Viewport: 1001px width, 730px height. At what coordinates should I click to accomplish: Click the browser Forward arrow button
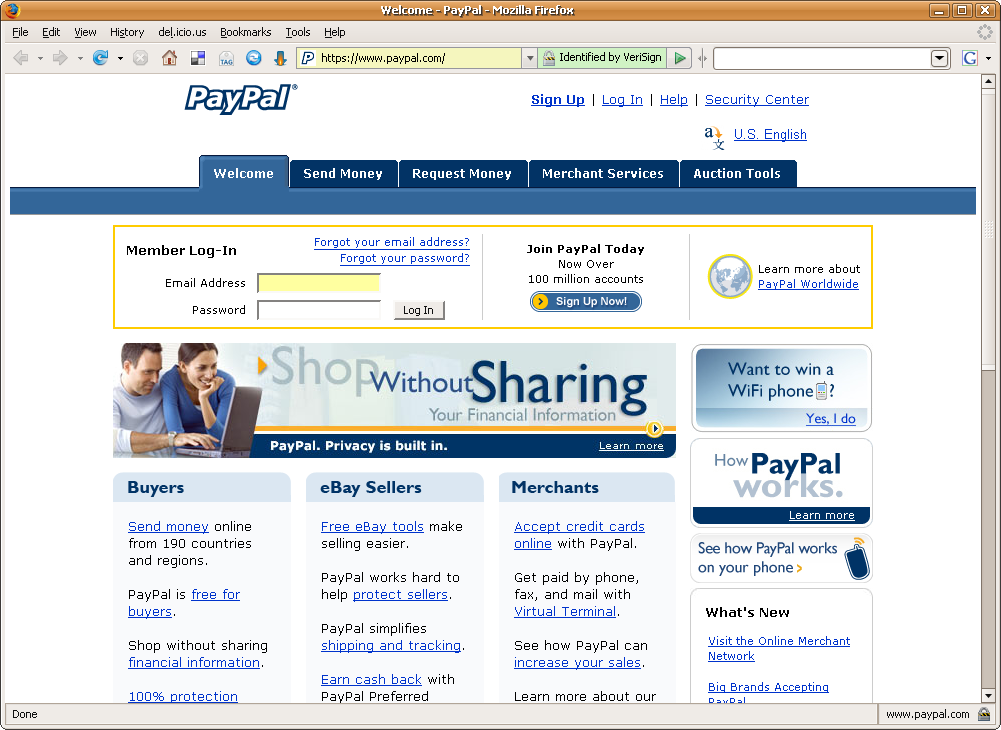click(x=60, y=58)
